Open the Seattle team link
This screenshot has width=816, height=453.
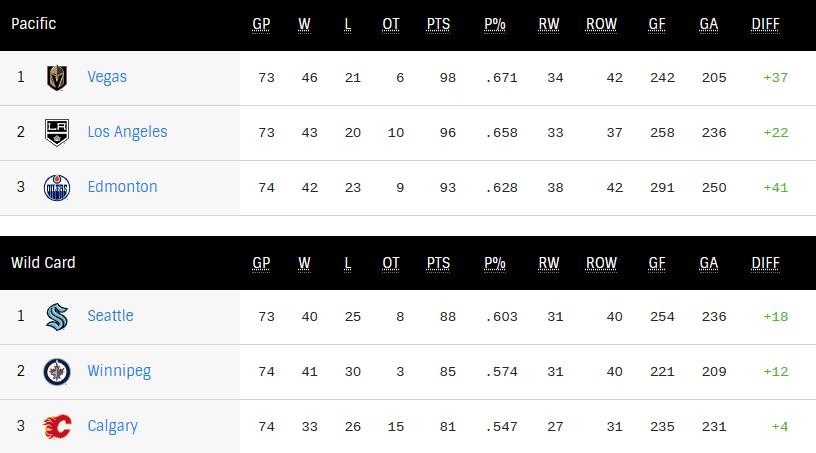point(110,316)
